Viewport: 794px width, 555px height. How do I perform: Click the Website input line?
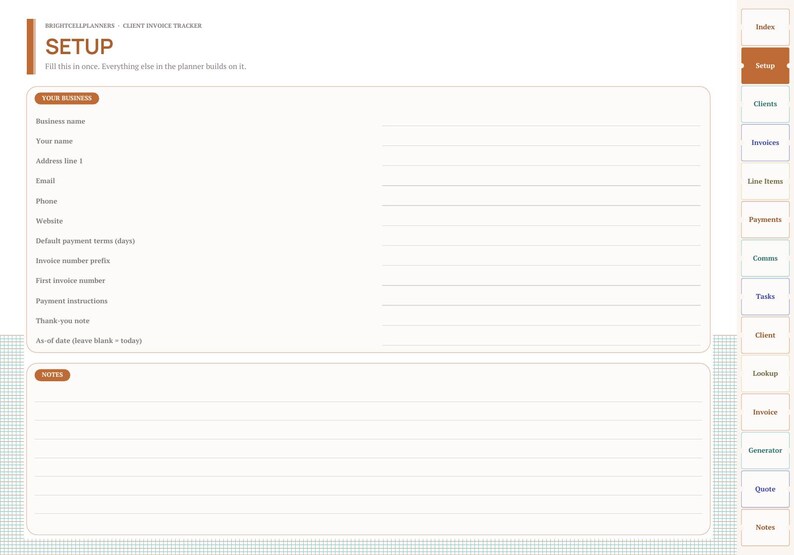tap(541, 220)
